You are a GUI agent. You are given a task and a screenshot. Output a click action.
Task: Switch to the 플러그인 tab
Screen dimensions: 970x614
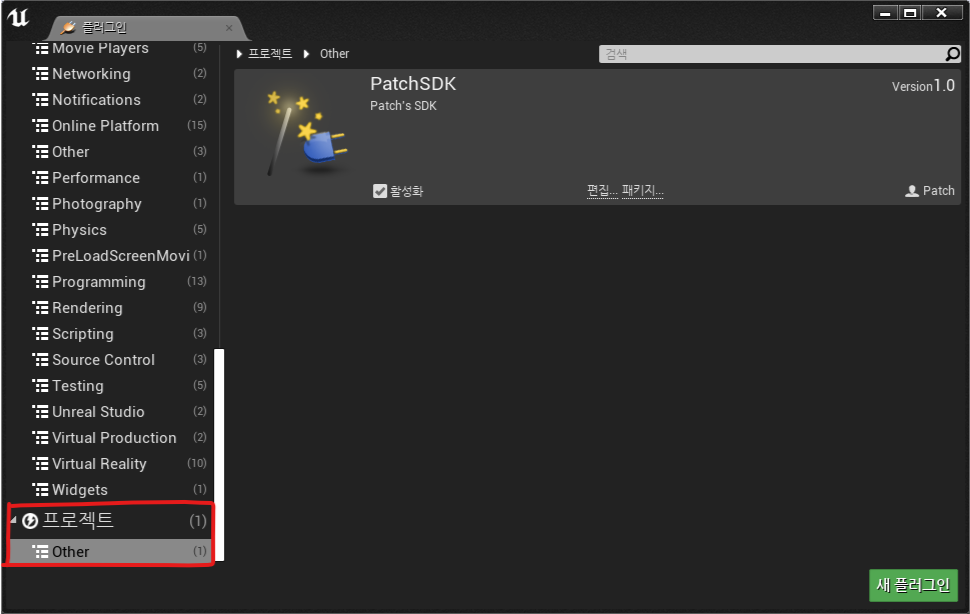[146, 28]
